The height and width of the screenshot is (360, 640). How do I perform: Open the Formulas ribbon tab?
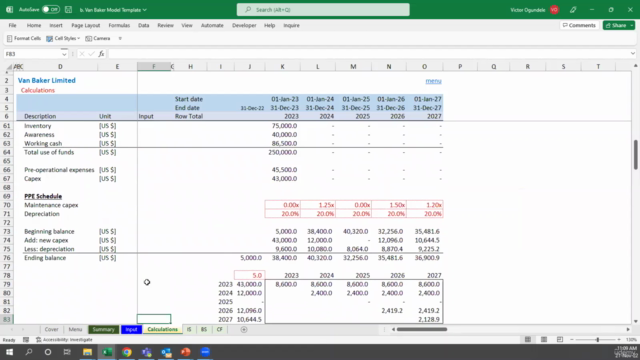click(x=119, y=25)
